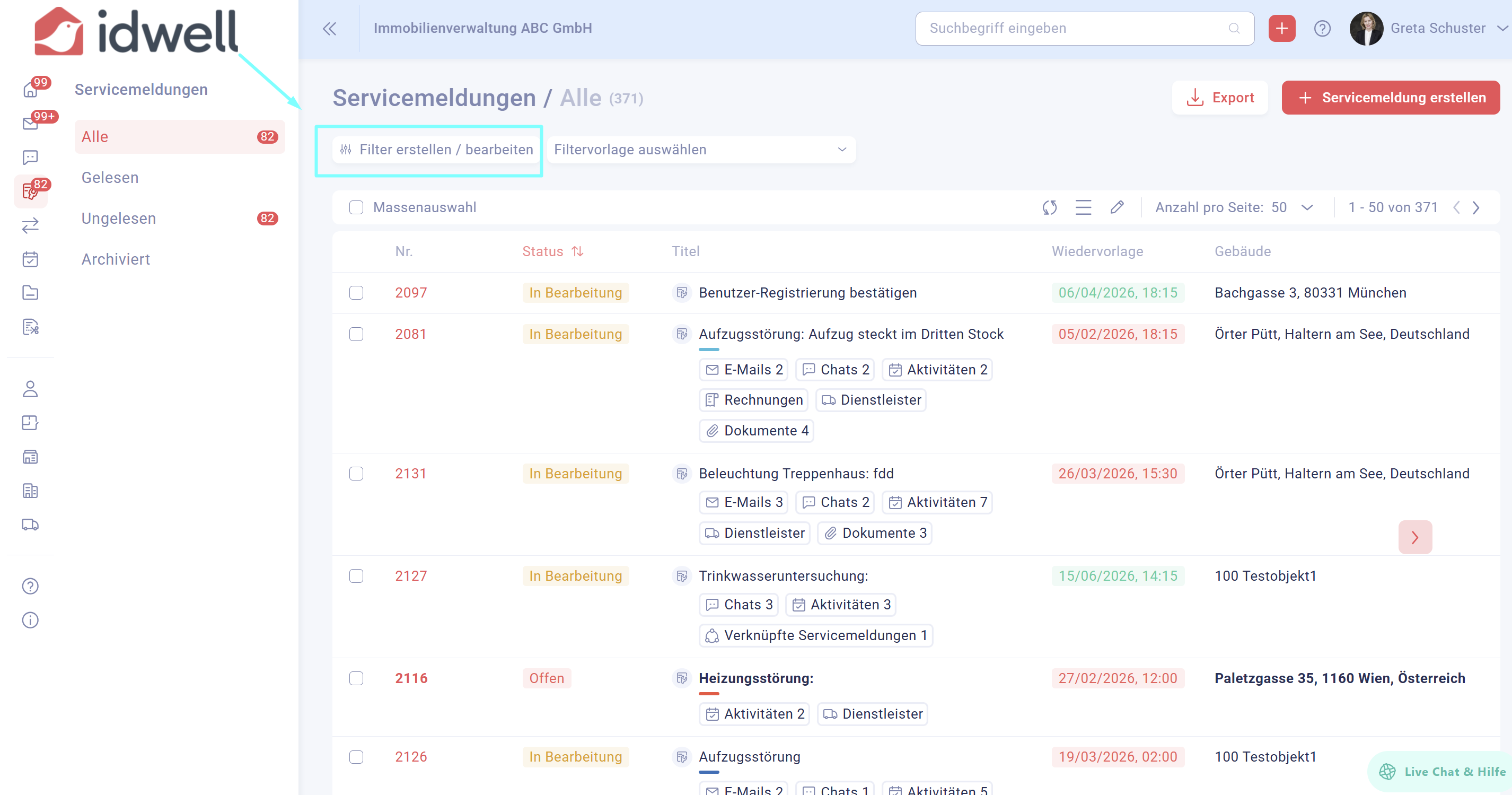Check the box for ticket 2097
Screen dimensions: 1512x795
click(x=356, y=292)
